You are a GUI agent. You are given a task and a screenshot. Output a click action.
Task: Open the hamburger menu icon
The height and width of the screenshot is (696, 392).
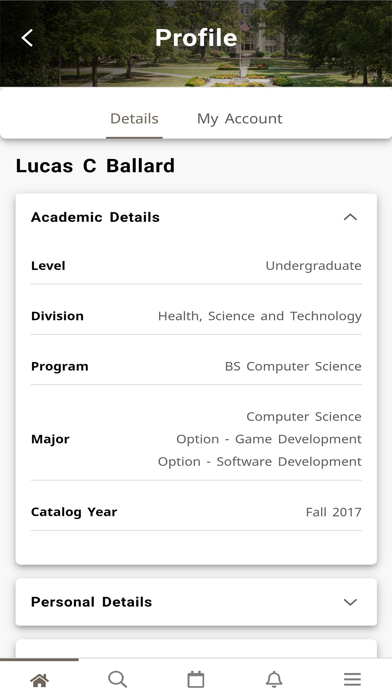(352, 680)
